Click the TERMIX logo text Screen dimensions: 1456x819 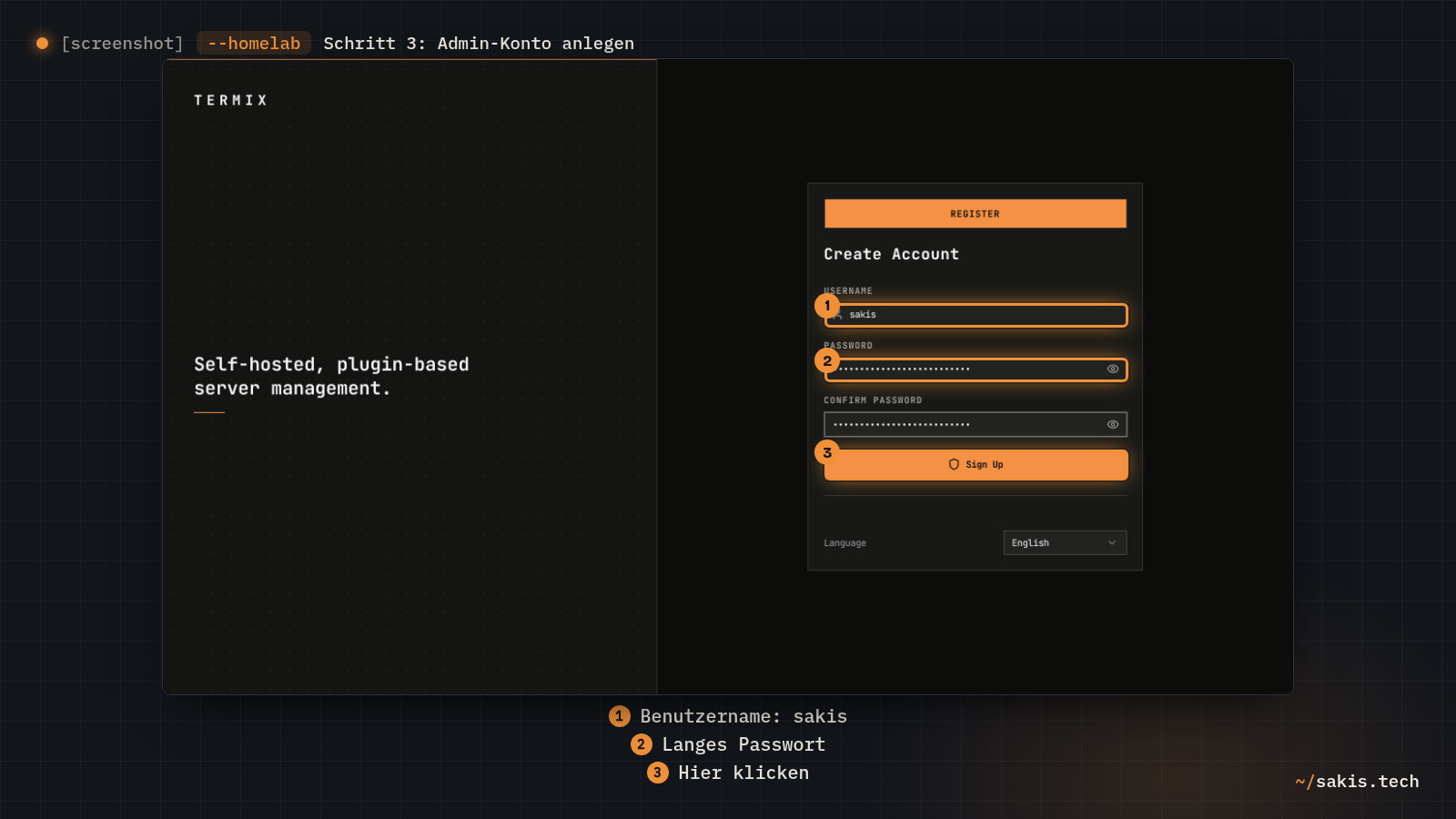[230, 100]
